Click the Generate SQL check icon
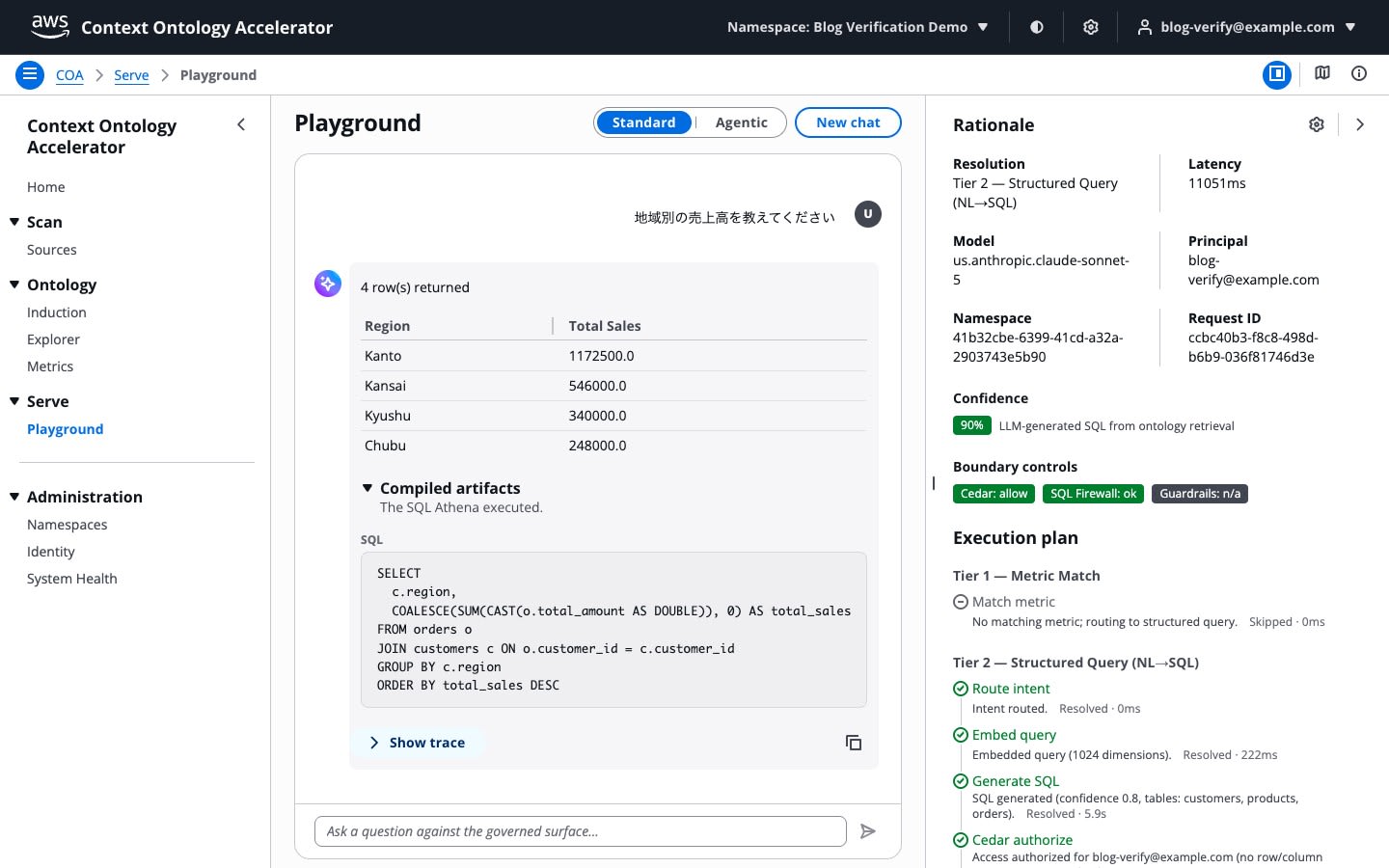 [961, 781]
